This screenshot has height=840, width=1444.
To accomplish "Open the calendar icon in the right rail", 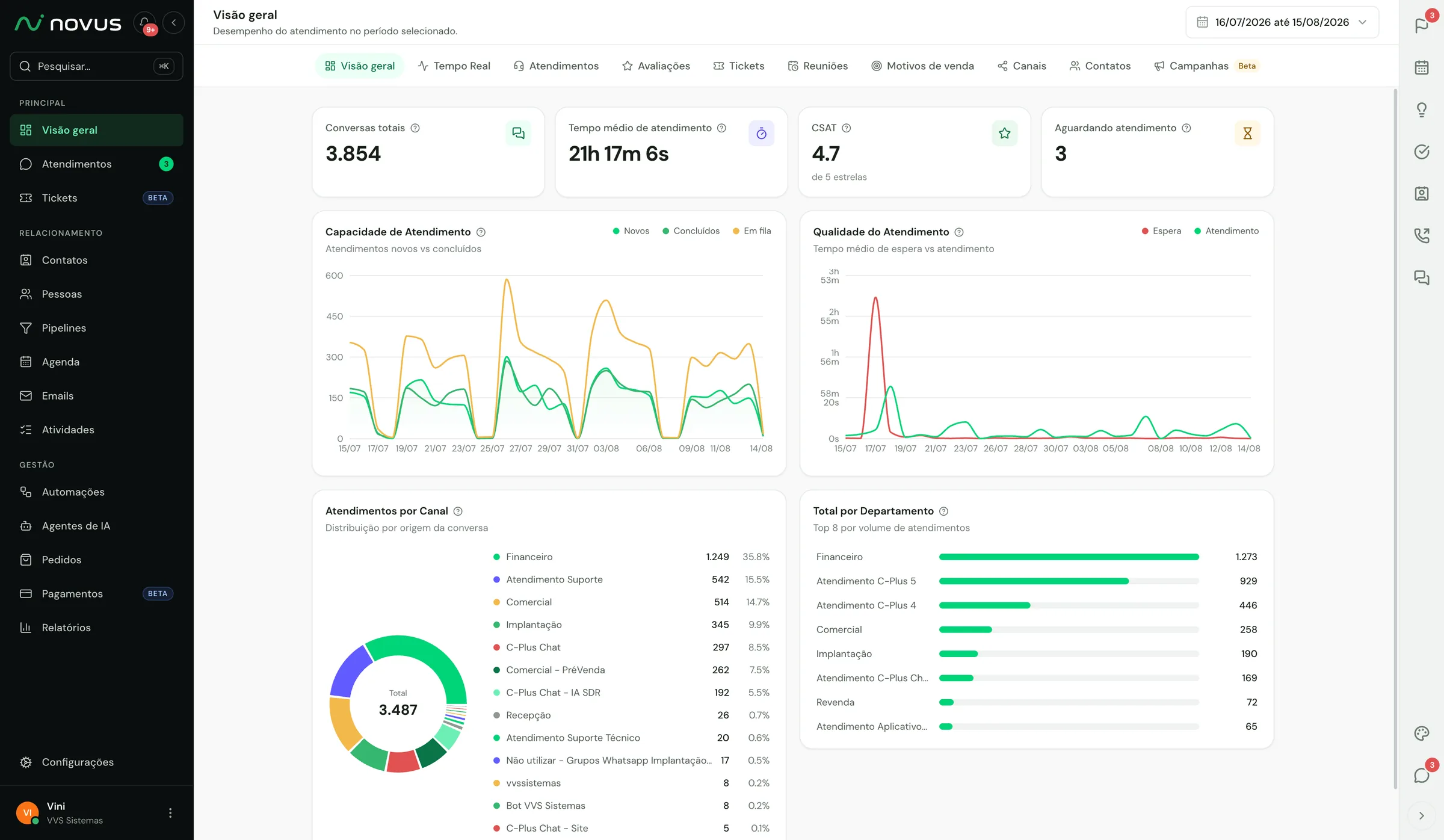I will (1421, 67).
